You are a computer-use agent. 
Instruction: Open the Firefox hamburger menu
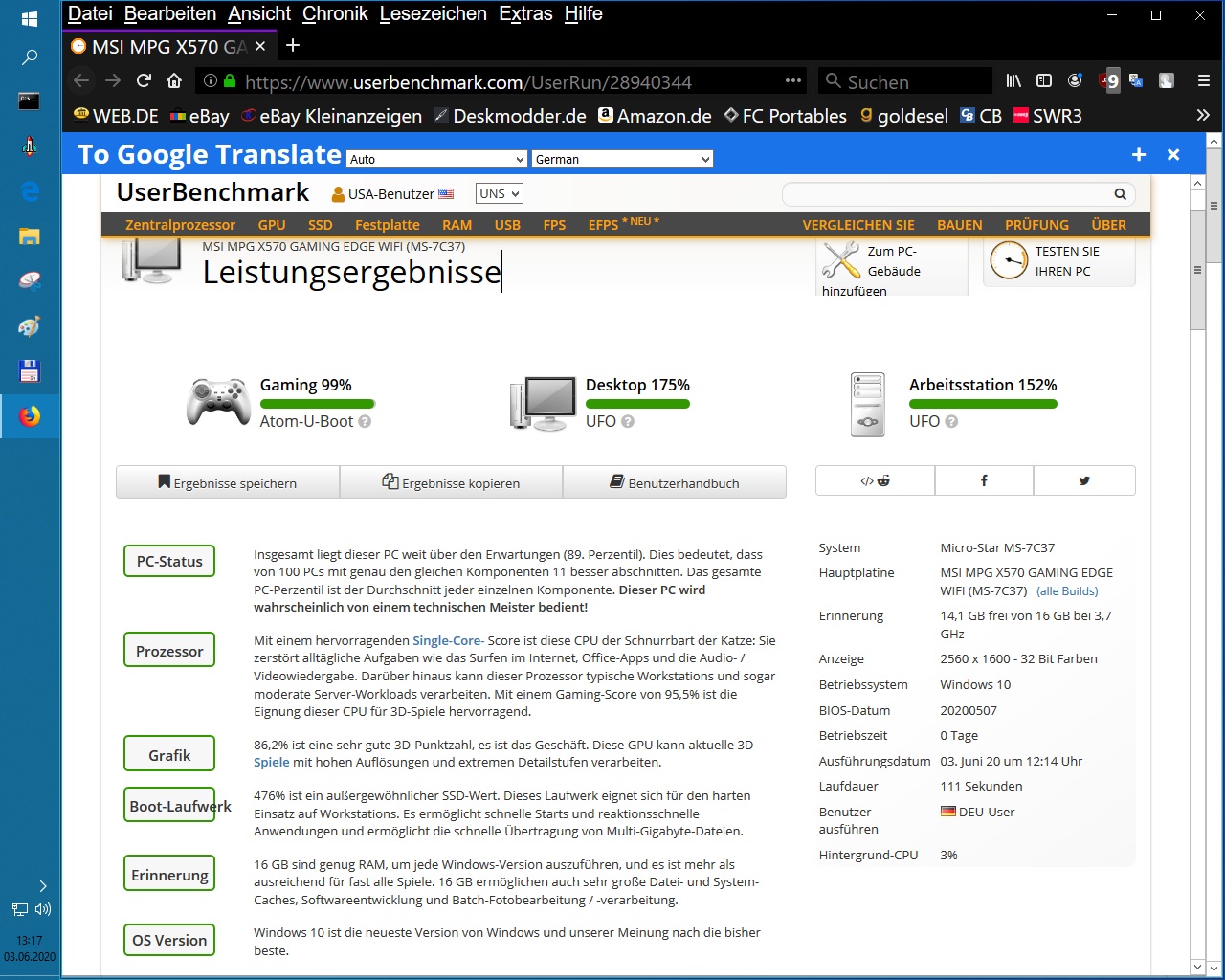1204,80
